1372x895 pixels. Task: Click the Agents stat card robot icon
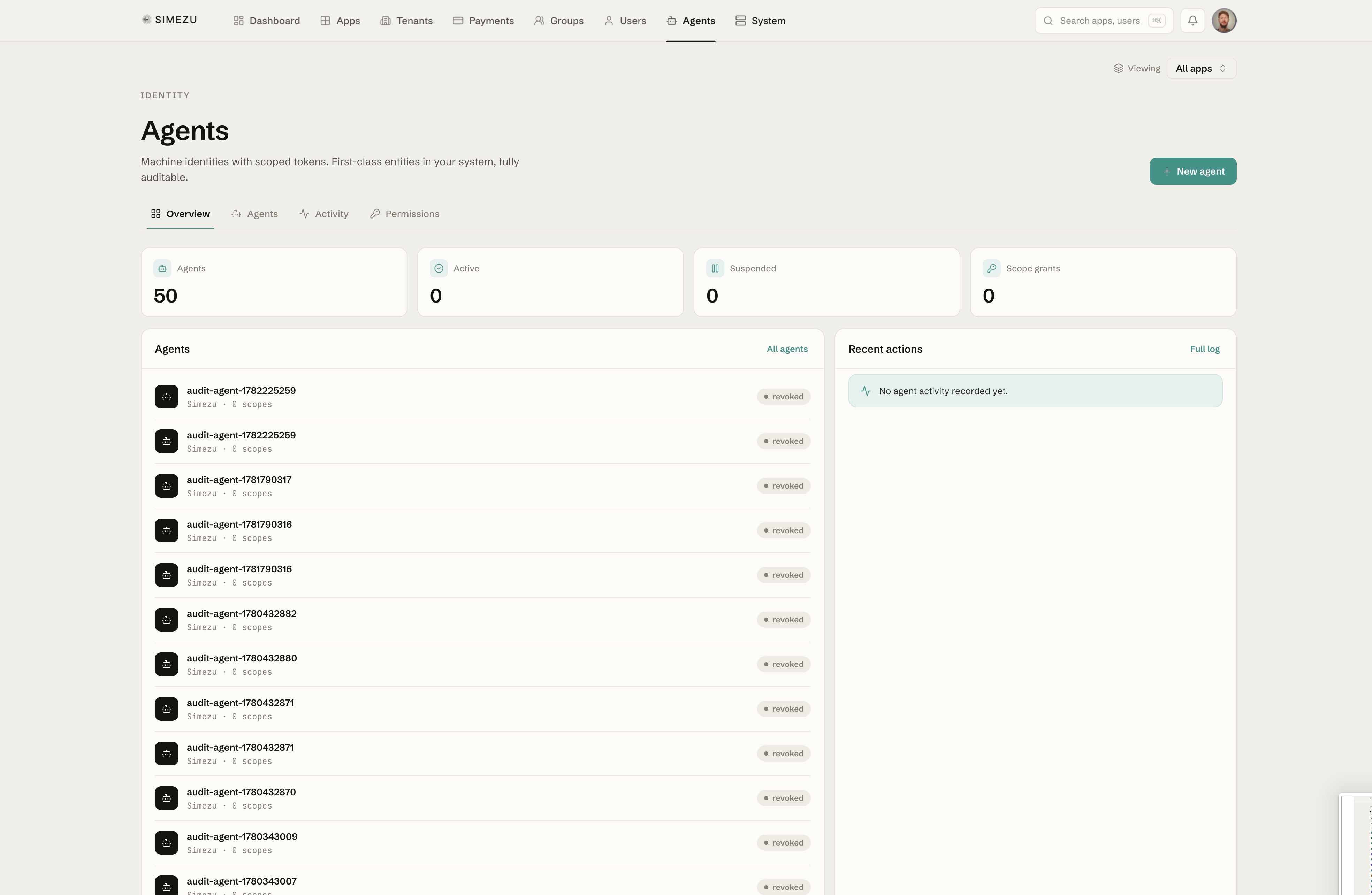pyautogui.click(x=162, y=269)
